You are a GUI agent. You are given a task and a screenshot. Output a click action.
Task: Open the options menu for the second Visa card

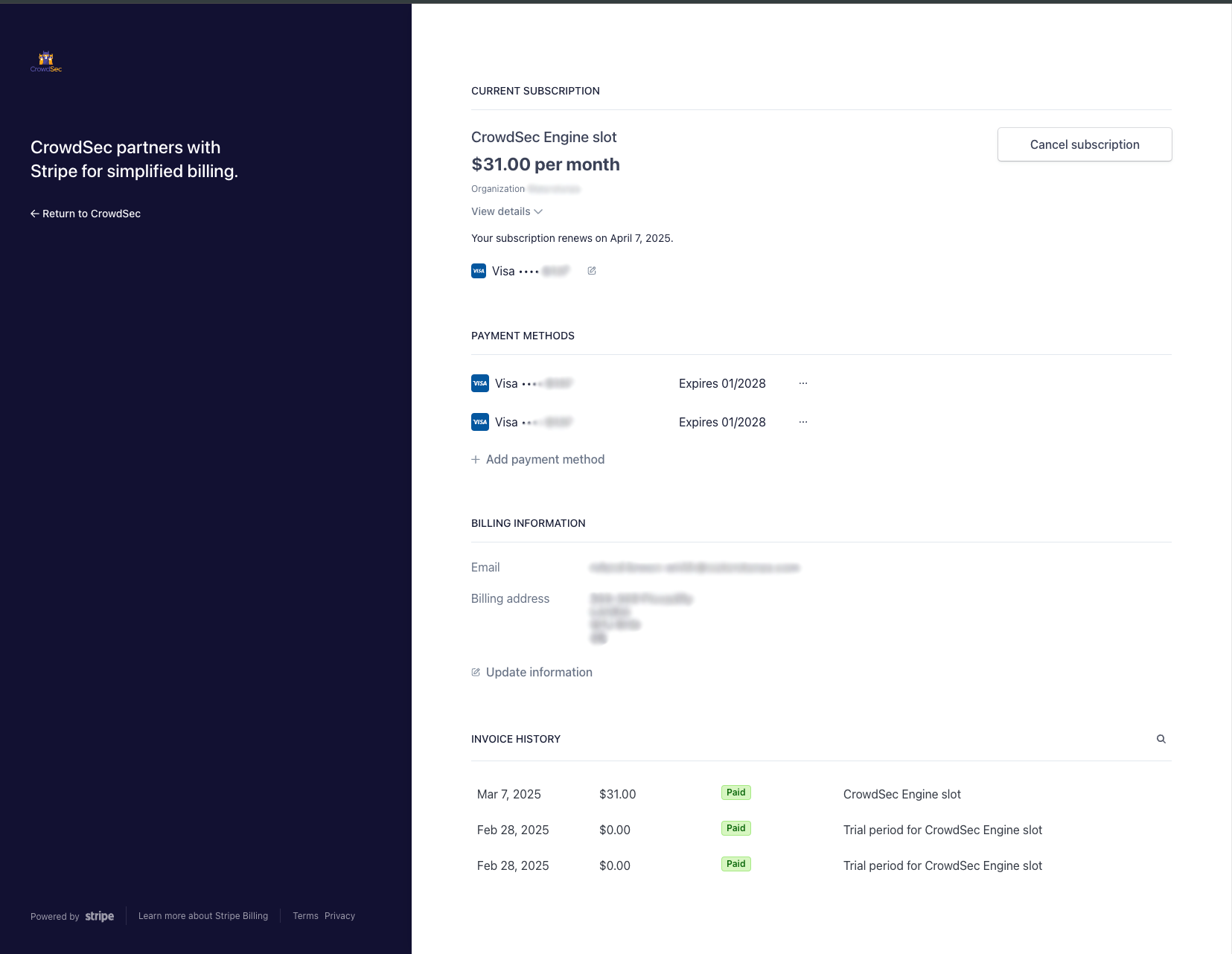tap(803, 422)
